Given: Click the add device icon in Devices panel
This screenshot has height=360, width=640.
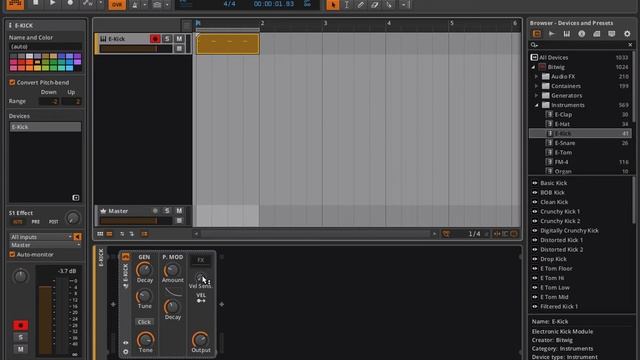Looking at the screenshot, I should click(x=76, y=198).
